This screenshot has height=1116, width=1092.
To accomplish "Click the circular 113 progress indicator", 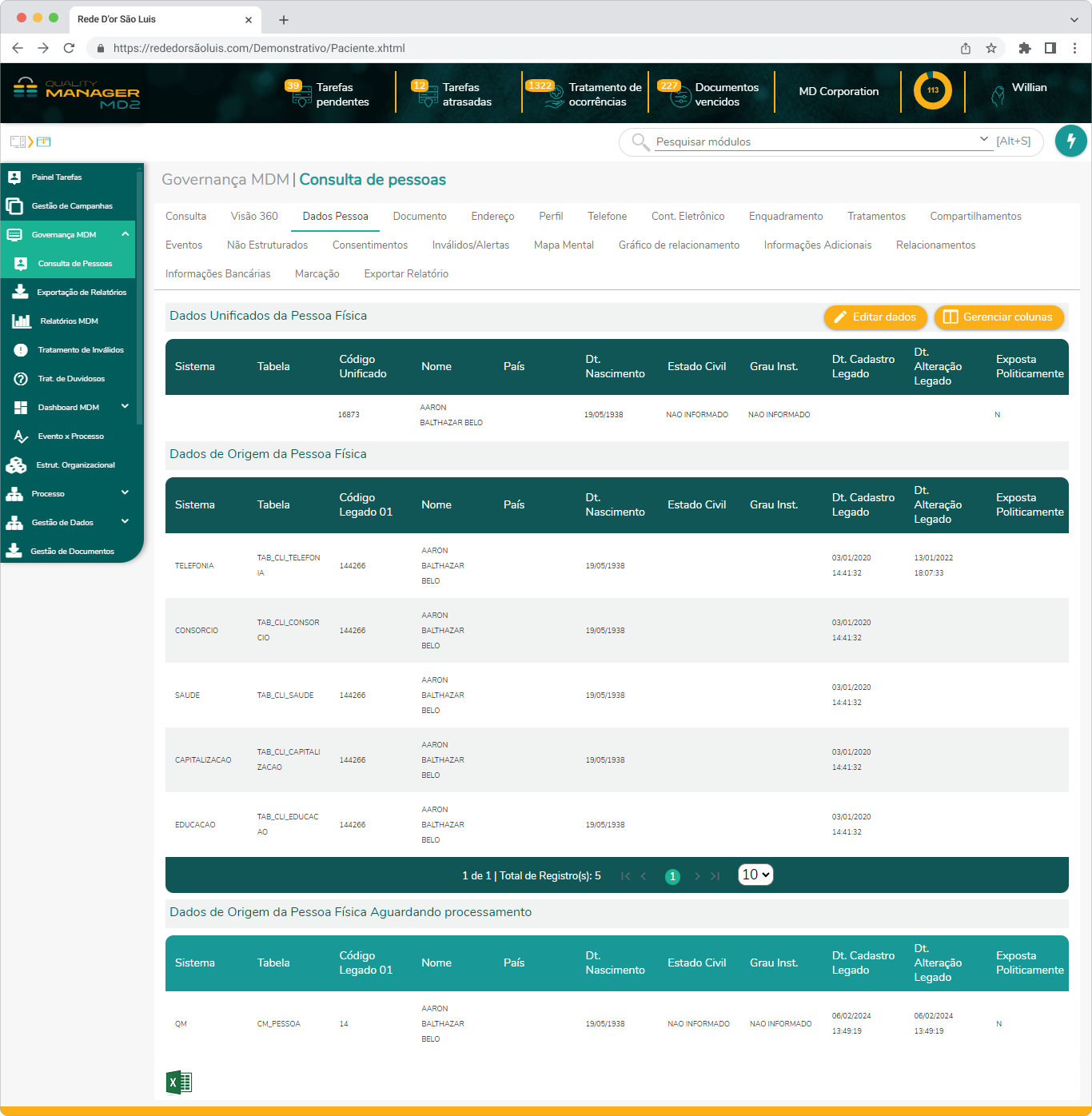I will (932, 90).
